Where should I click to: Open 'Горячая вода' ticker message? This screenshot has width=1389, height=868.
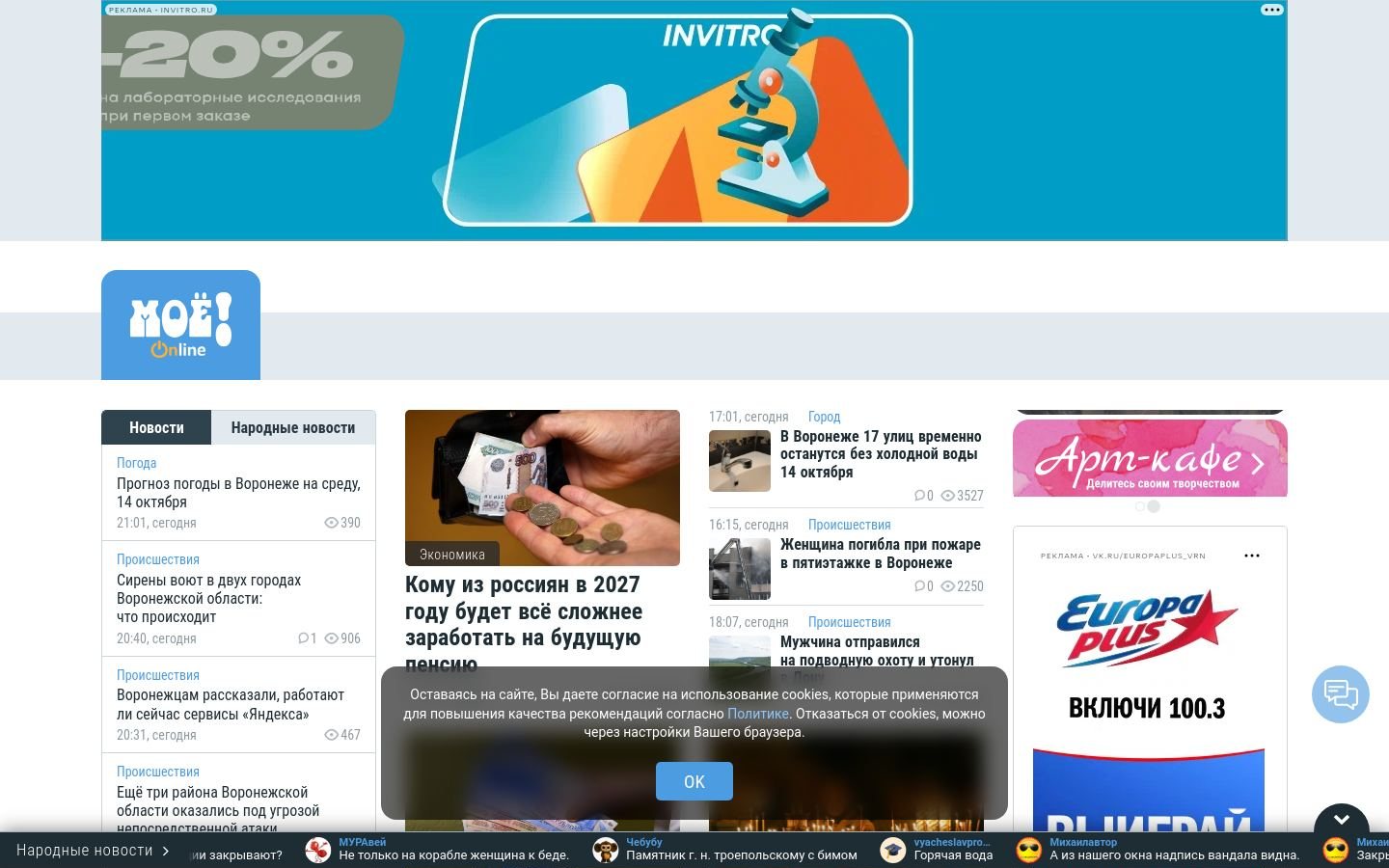tap(953, 855)
